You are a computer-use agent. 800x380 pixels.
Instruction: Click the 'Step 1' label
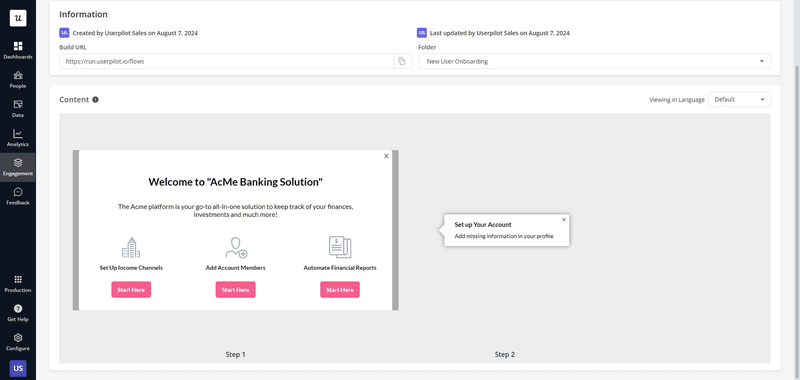pyautogui.click(x=236, y=354)
